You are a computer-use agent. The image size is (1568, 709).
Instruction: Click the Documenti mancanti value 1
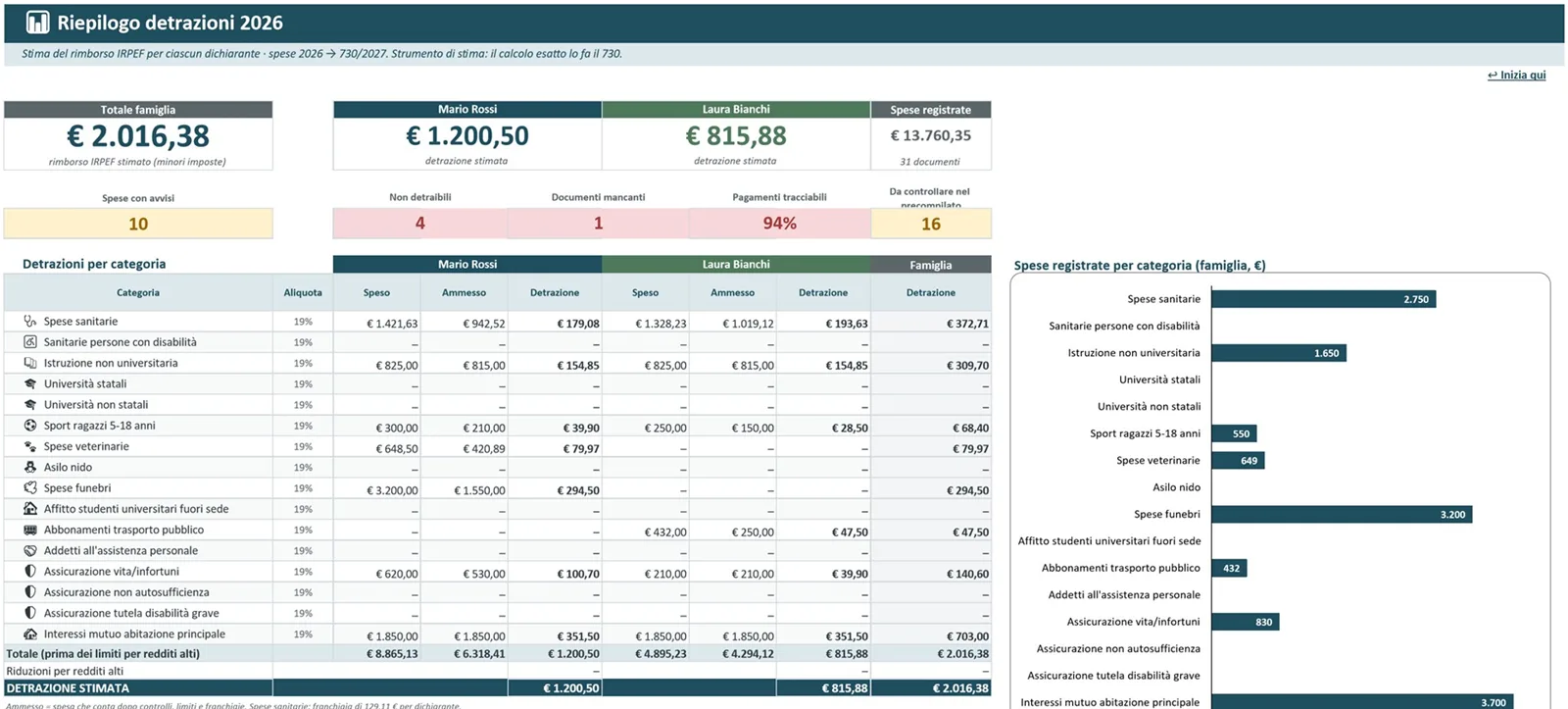click(x=598, y=224)
